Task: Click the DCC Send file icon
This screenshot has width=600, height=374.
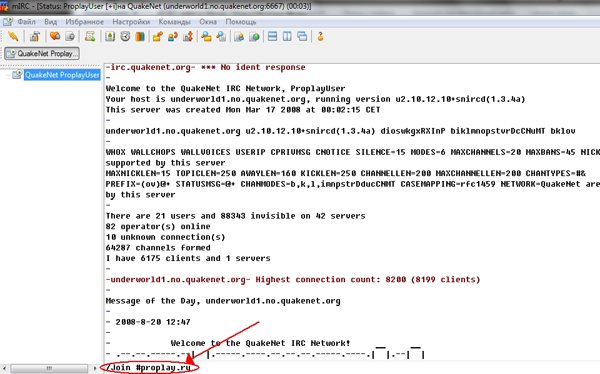Action: click(x=158, y=36)
